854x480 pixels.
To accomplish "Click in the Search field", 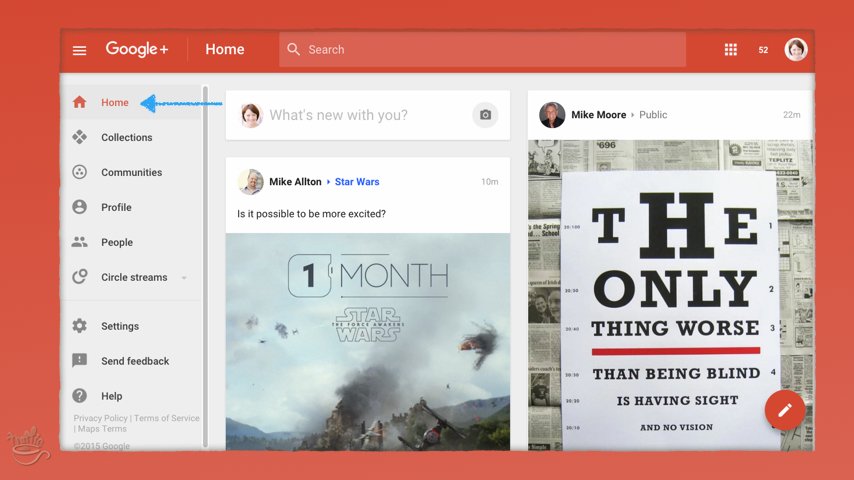I will click(x=483, y=50).
